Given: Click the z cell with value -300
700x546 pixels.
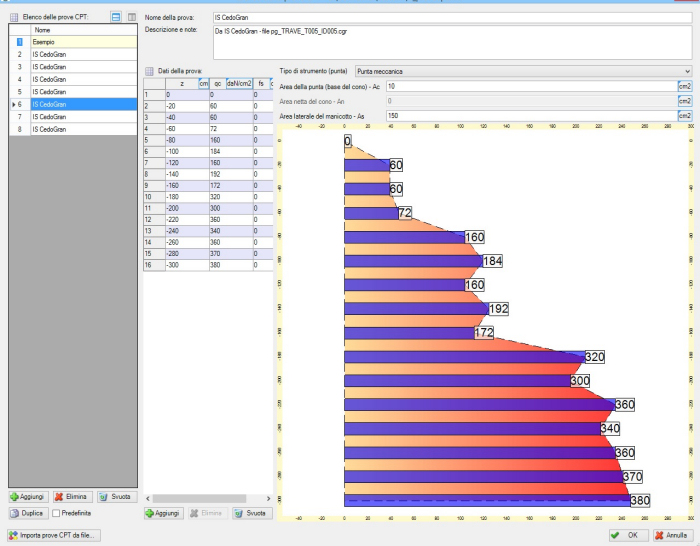Looking at the screenshot, I should [187, 265].
